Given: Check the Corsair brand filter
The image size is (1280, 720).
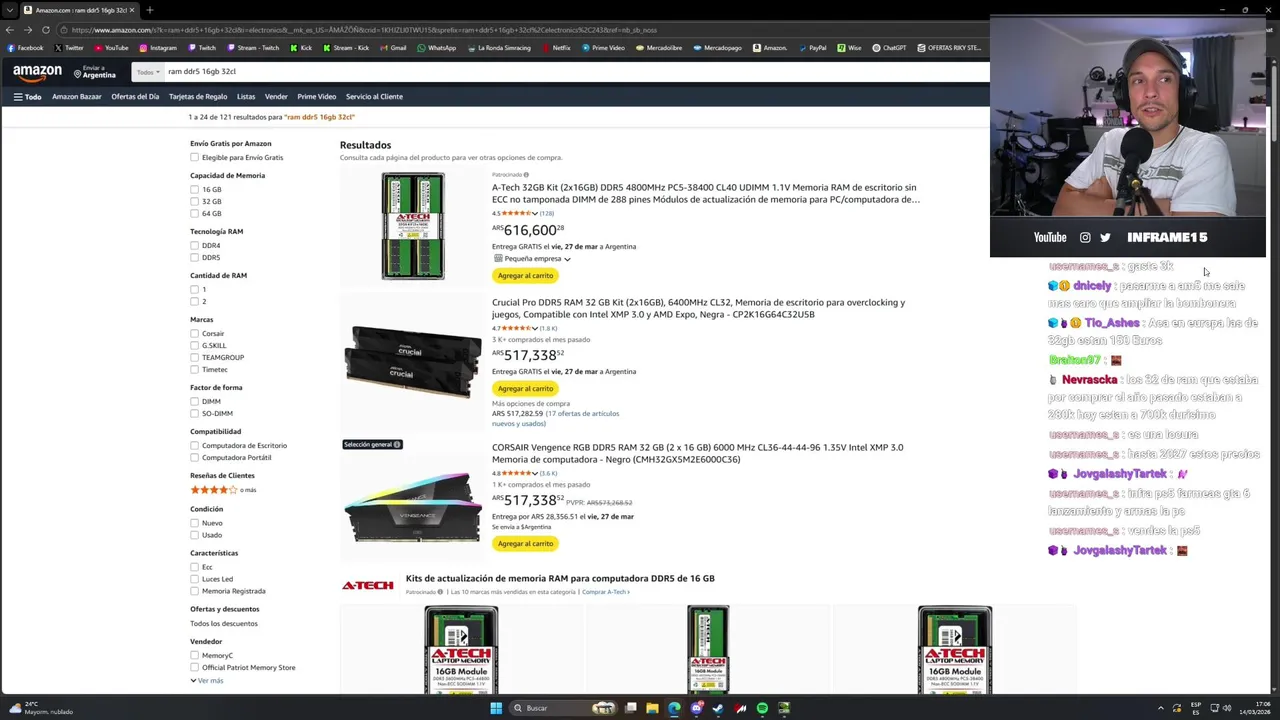Looking at the screenshot, I should (194, 333).
